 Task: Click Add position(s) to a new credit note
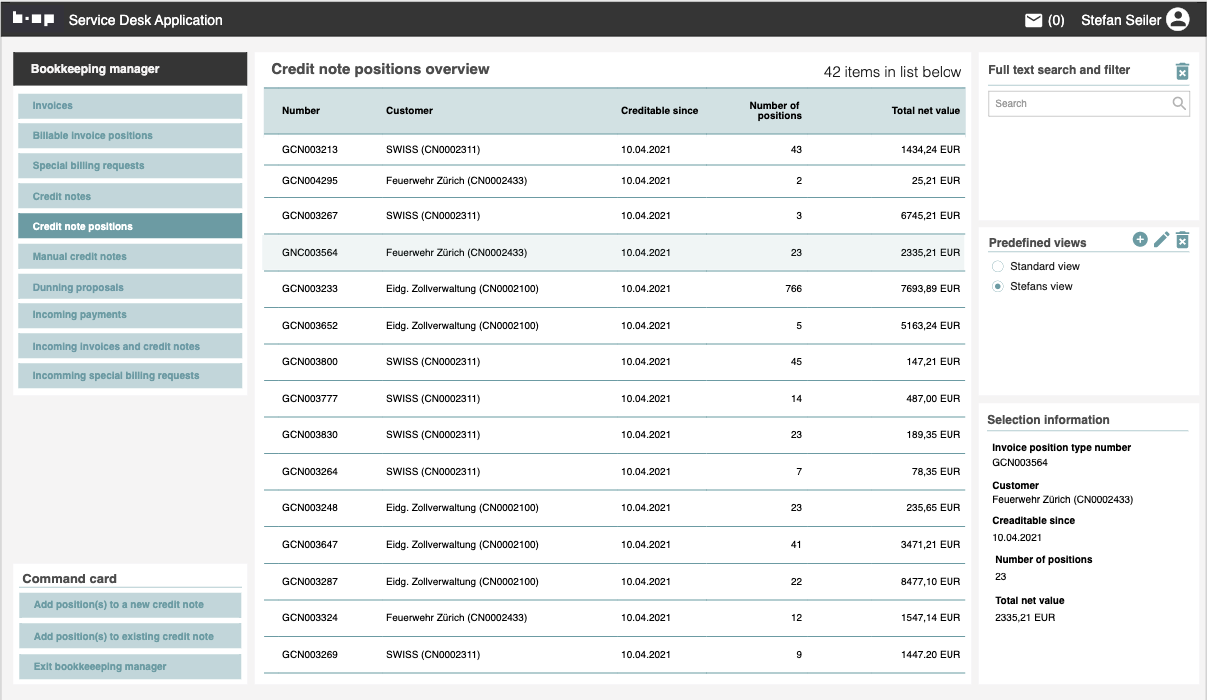[130, 605]
